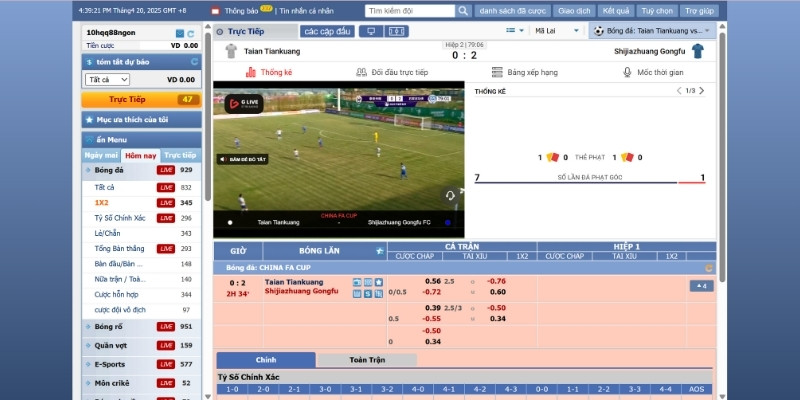The image size is (800, 400).
Task: Click the Thông báo notification icon
Action: click(215, 11)
